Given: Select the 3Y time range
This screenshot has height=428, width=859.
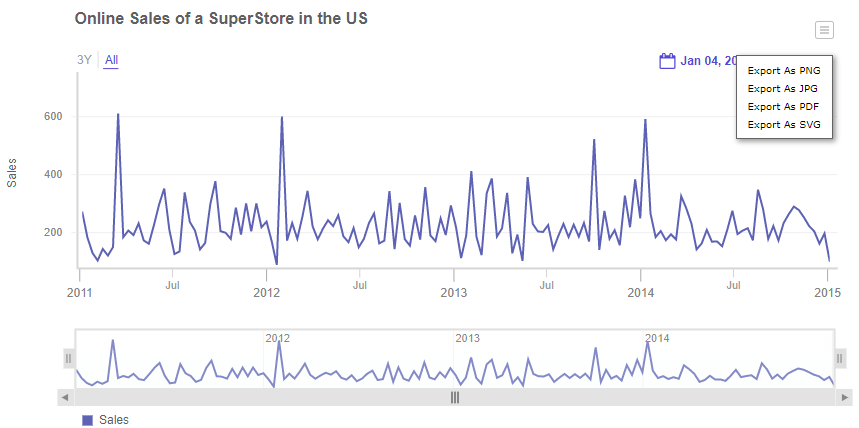Looking at the screenshot, I should [x=84, y=60].
